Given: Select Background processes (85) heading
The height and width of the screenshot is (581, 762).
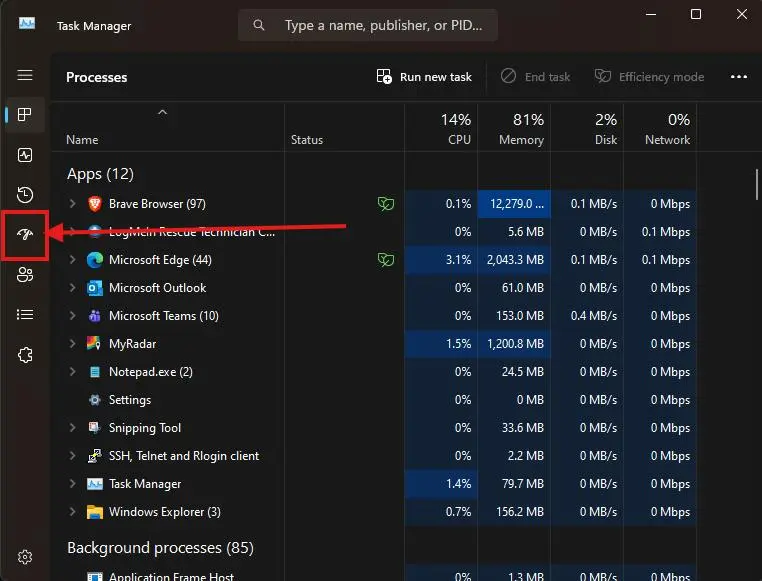Looking at the screenshot, I should click(x=160, y=548).
